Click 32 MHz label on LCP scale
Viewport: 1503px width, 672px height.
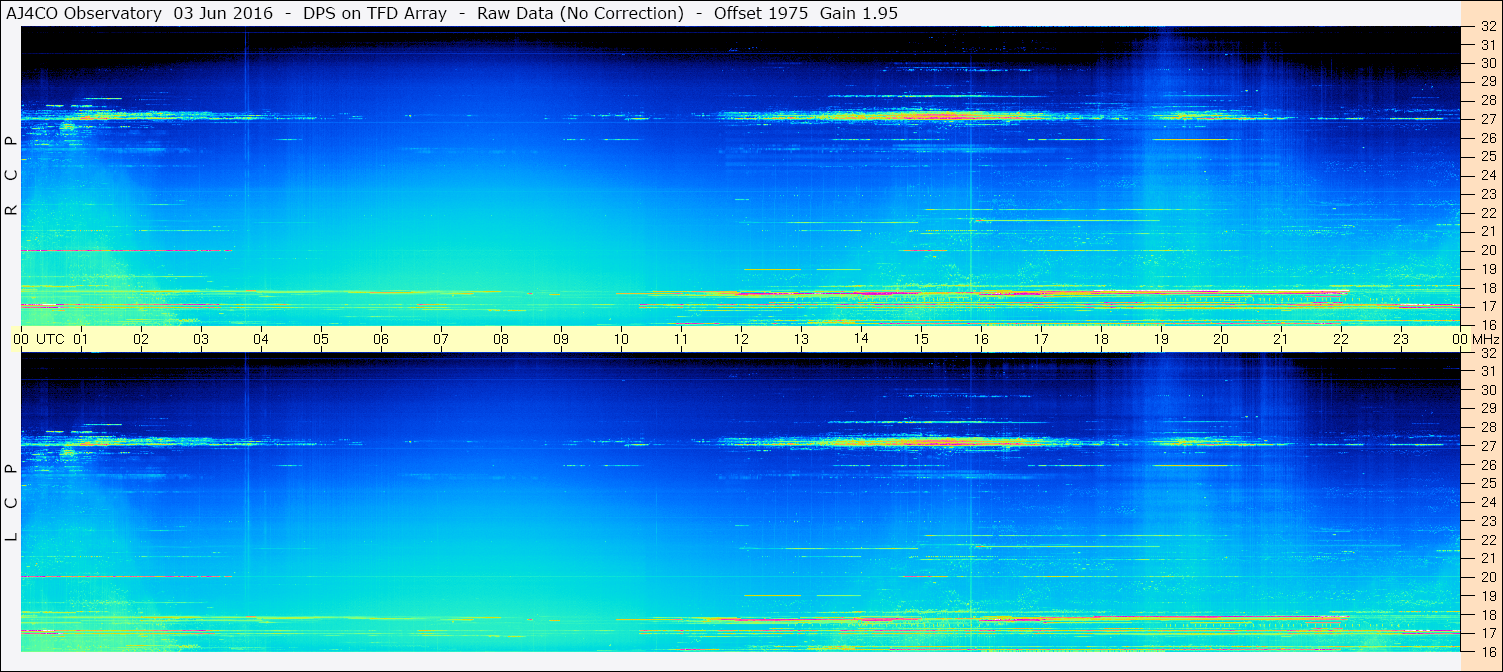pos(1487,352)
